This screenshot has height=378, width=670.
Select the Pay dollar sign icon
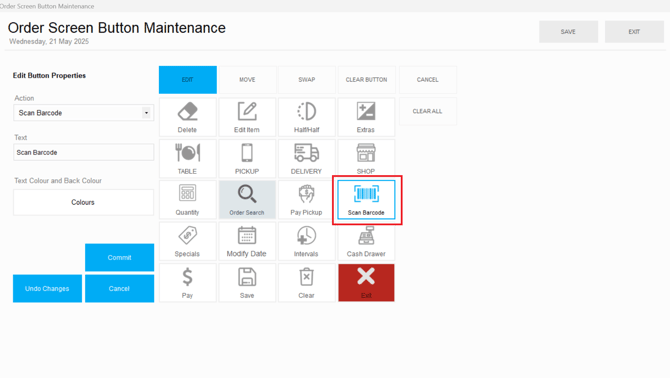pos(188,282)
